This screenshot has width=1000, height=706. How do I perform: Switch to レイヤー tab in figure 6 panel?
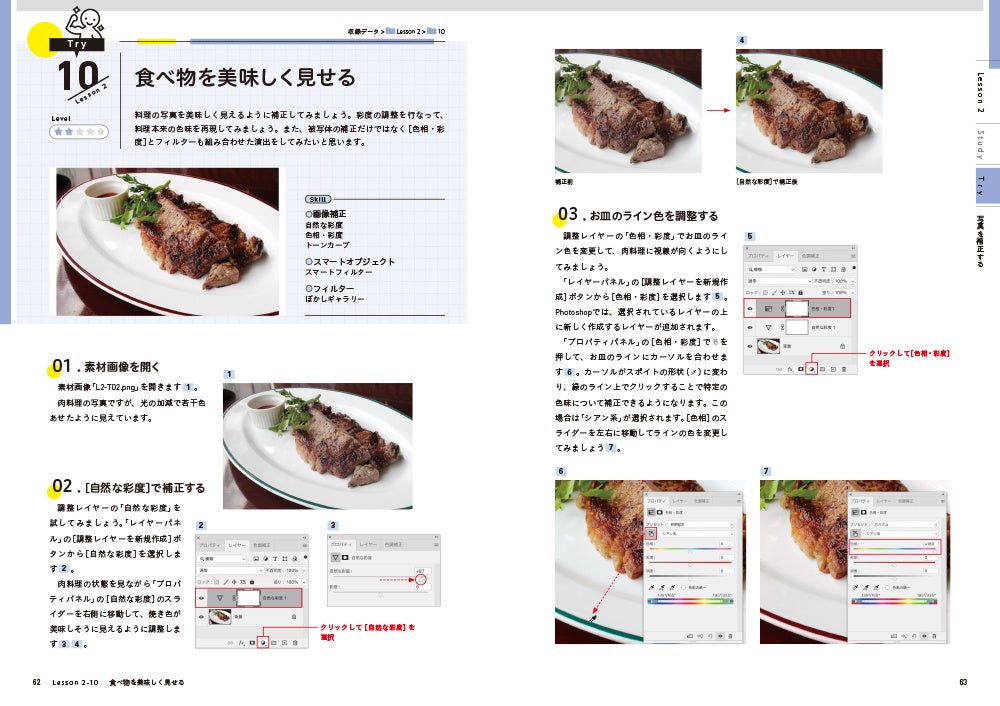pos(679,501)
